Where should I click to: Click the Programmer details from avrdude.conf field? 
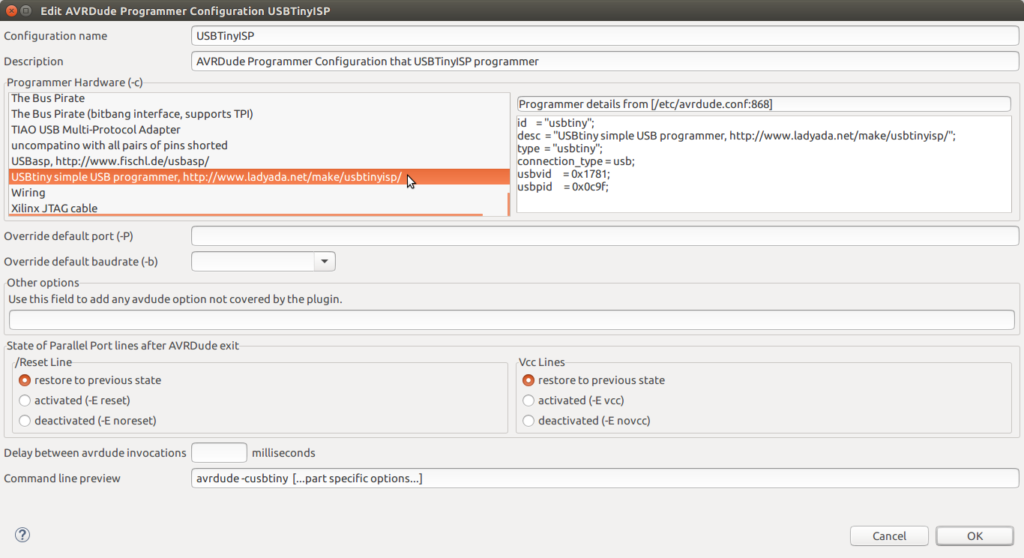coord(763,104)
